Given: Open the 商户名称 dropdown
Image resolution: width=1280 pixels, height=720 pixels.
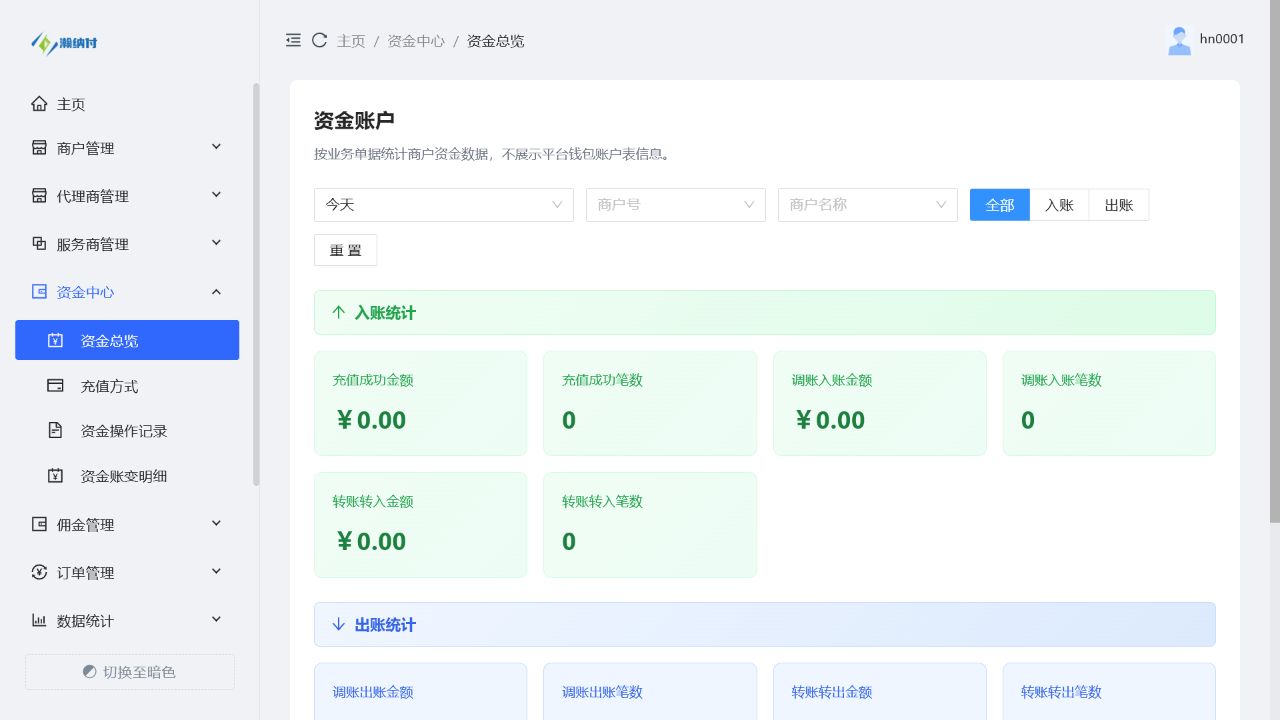Looking at the screenshot, I should pyautogui.click(x=868, y=205).
